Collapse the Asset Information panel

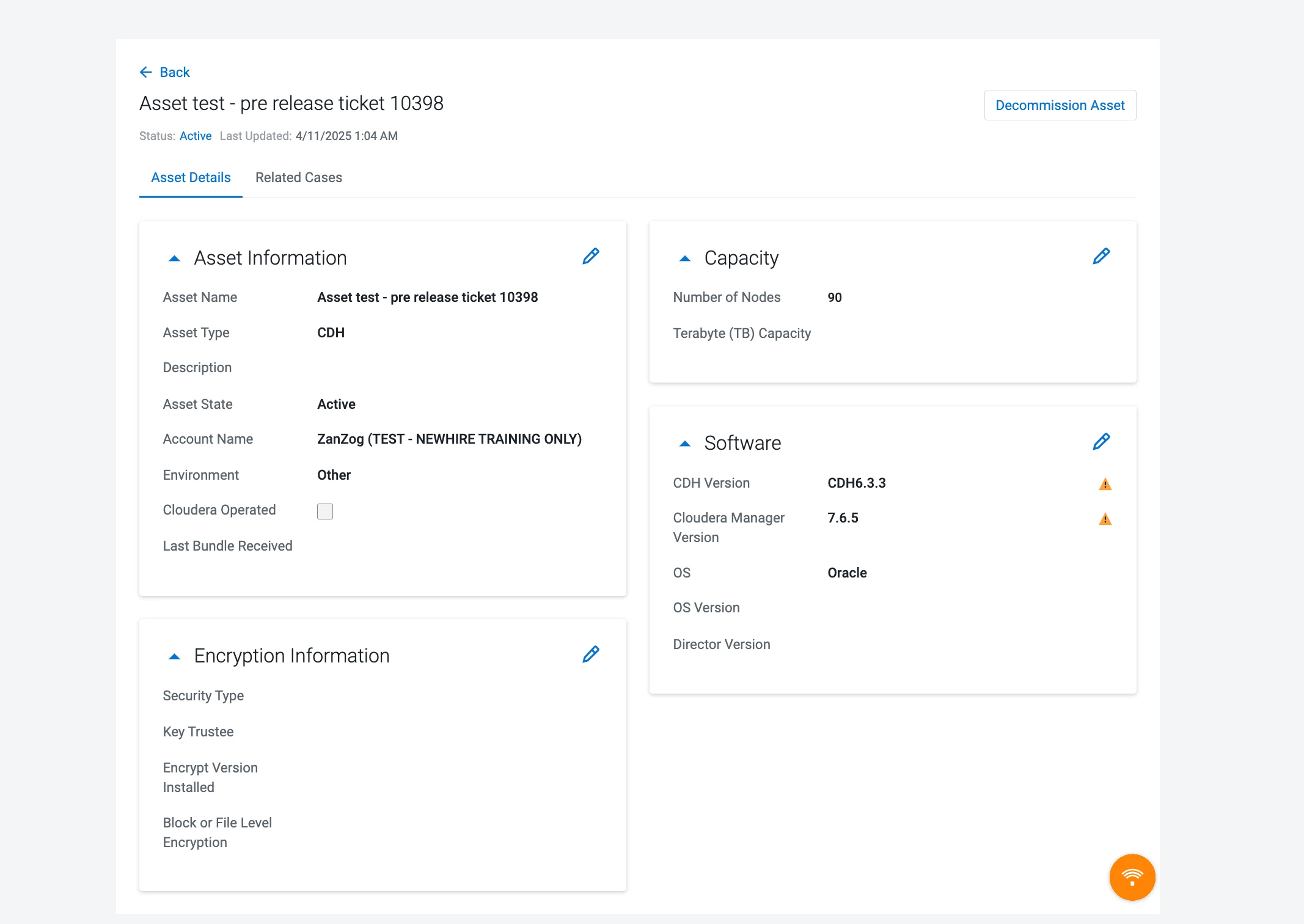[x=174, y=258]
